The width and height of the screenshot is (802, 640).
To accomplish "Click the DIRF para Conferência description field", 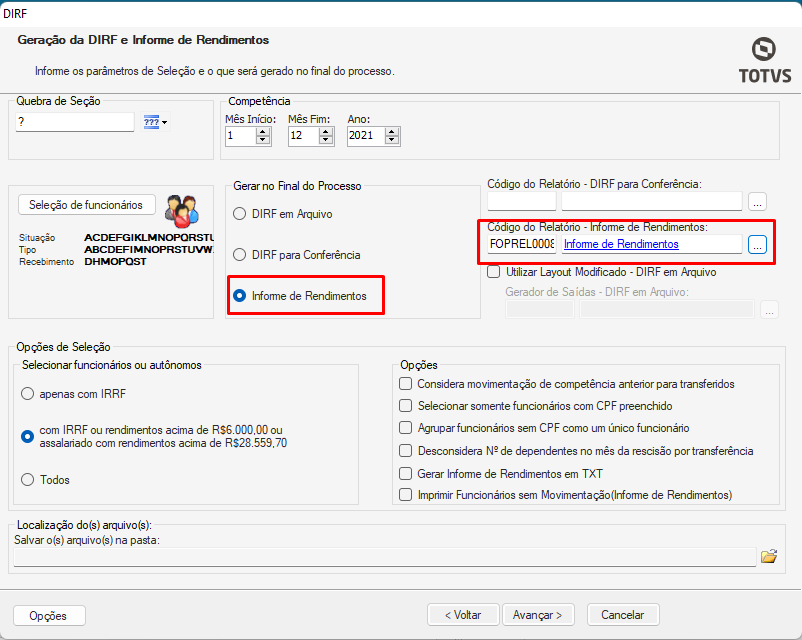I will (652, 202).
